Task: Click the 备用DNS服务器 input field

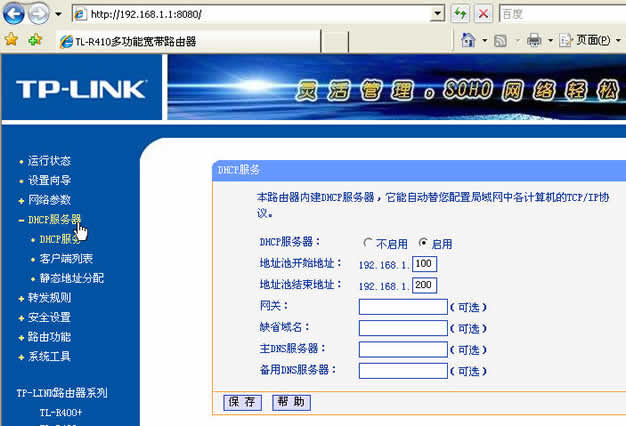Action: [x=403, y=371]
